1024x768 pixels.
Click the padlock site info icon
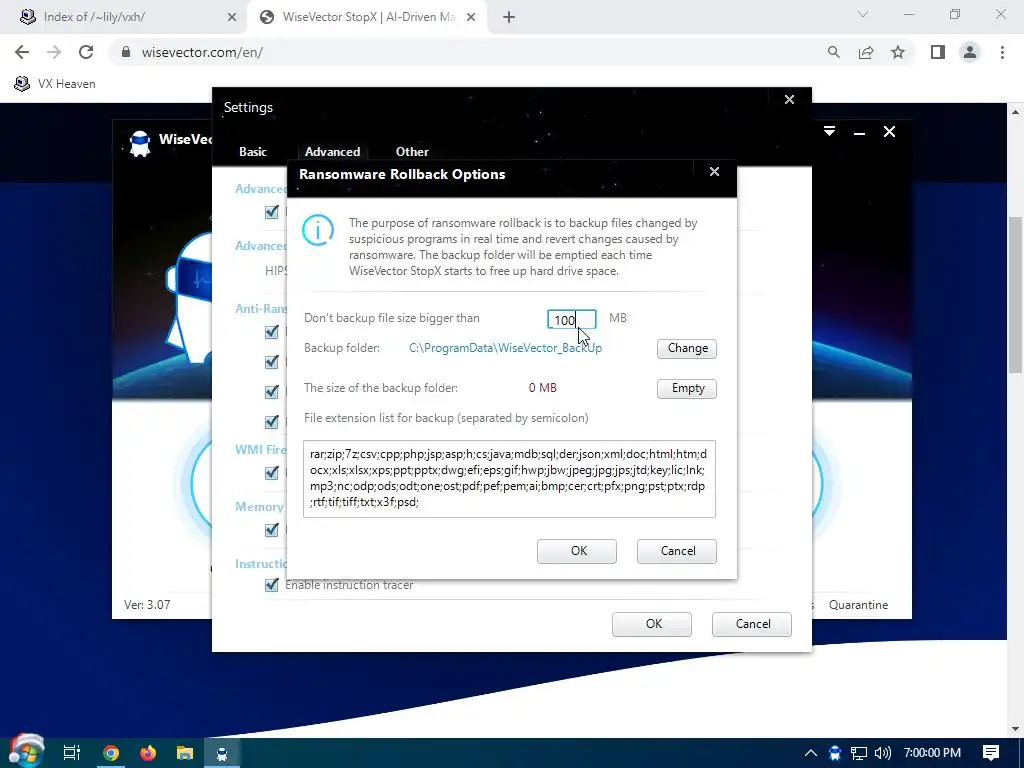(x=126, y=52)
